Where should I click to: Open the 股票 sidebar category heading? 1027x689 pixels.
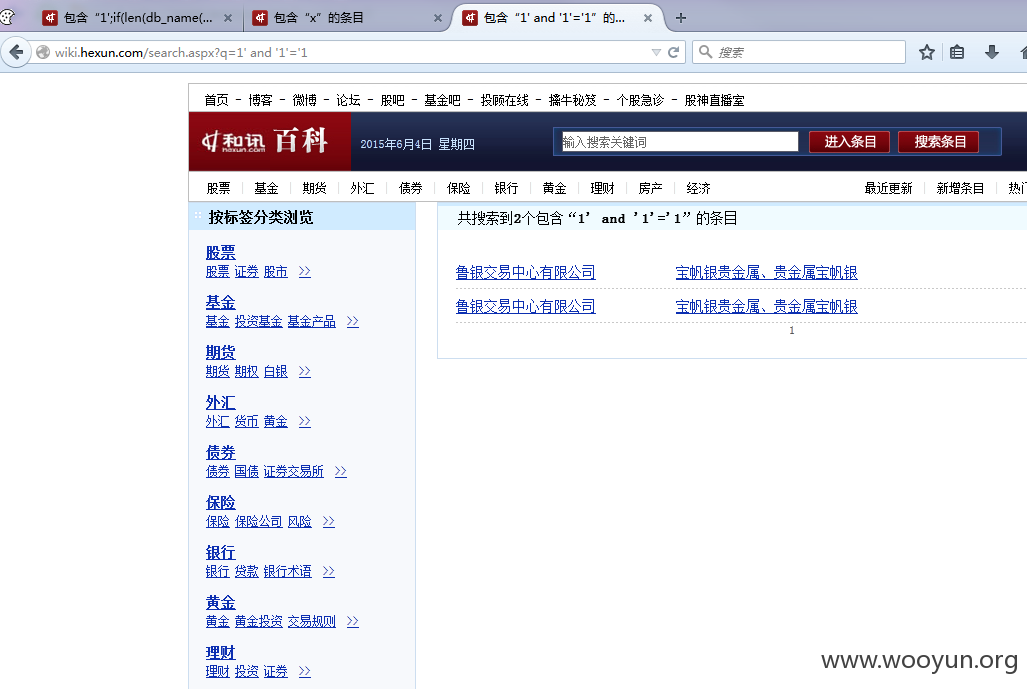pyautogui.click(x=220, y=253)
